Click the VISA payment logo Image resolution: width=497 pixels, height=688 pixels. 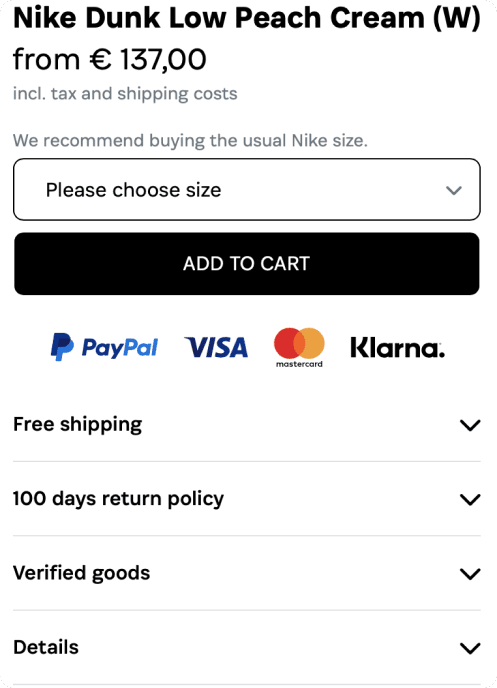click(x=216, y=348)
